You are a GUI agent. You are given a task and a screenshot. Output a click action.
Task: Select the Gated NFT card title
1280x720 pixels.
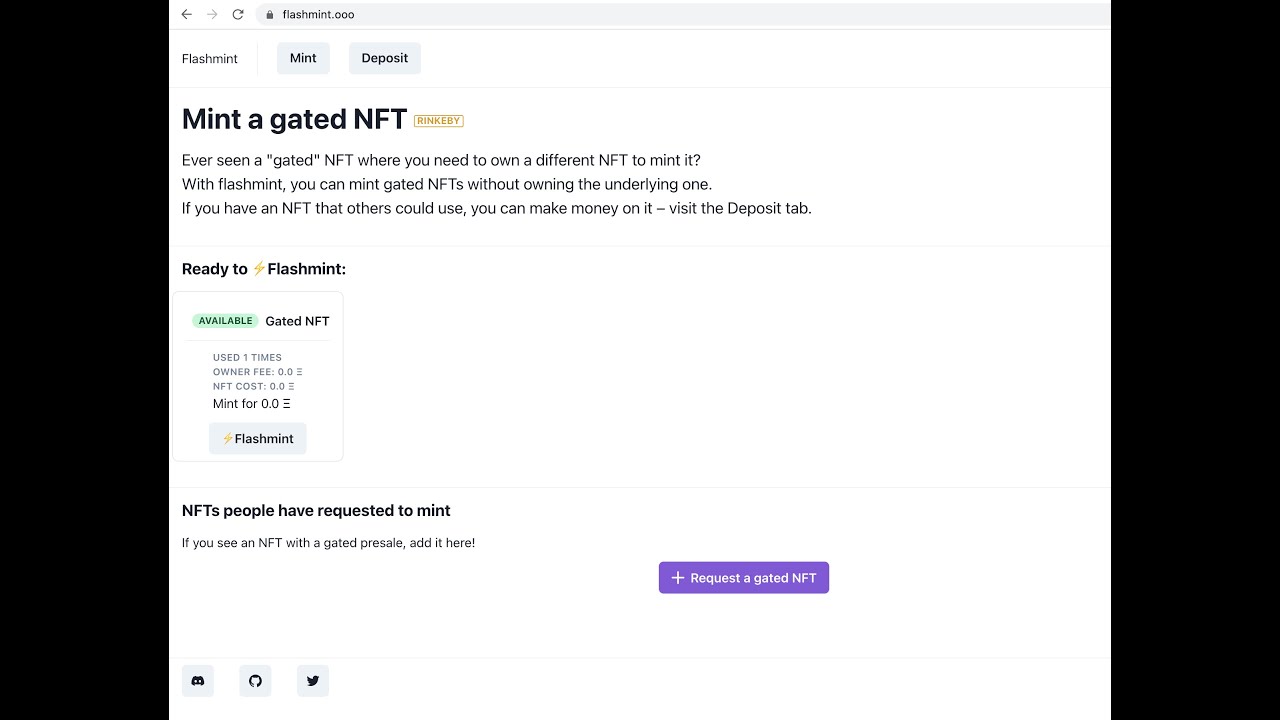[x=297, y=321]
